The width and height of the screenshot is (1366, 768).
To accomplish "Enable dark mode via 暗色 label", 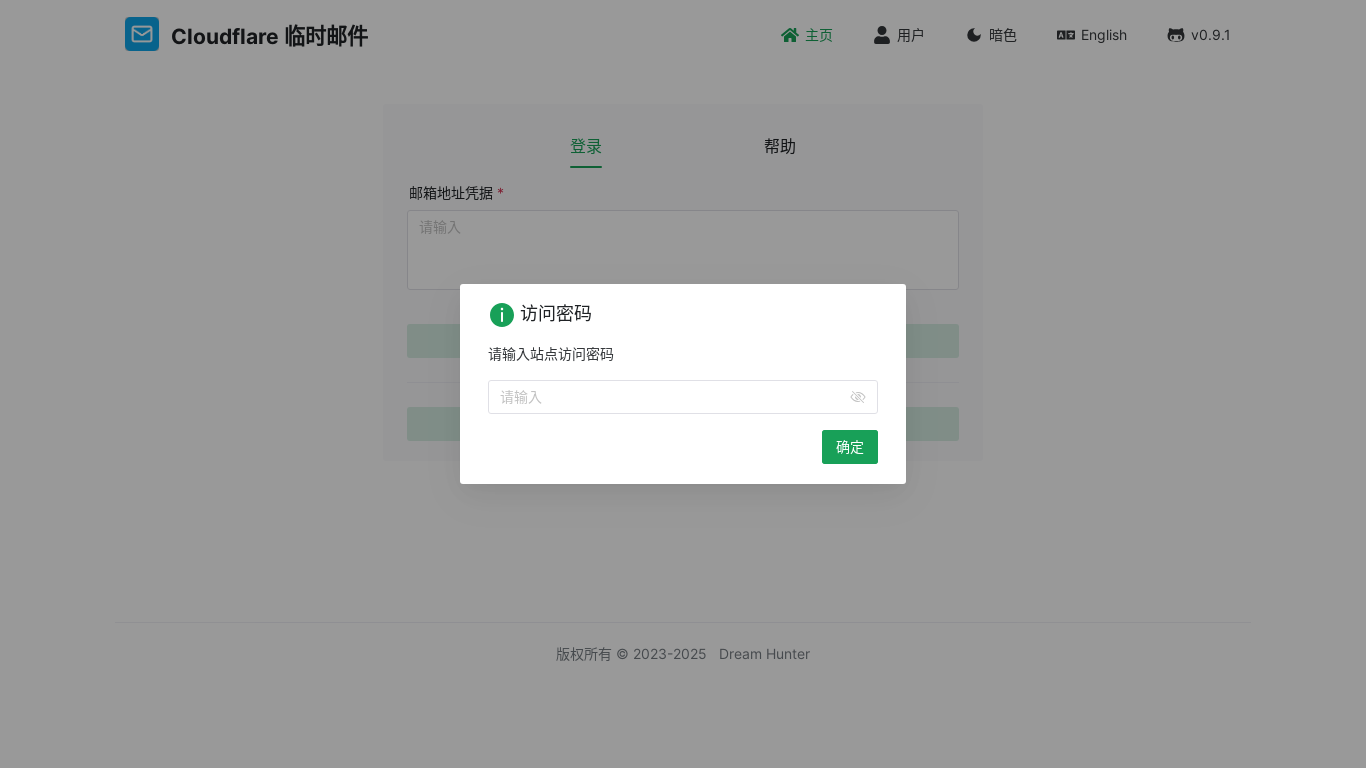I will click(x=1002, y=35).
